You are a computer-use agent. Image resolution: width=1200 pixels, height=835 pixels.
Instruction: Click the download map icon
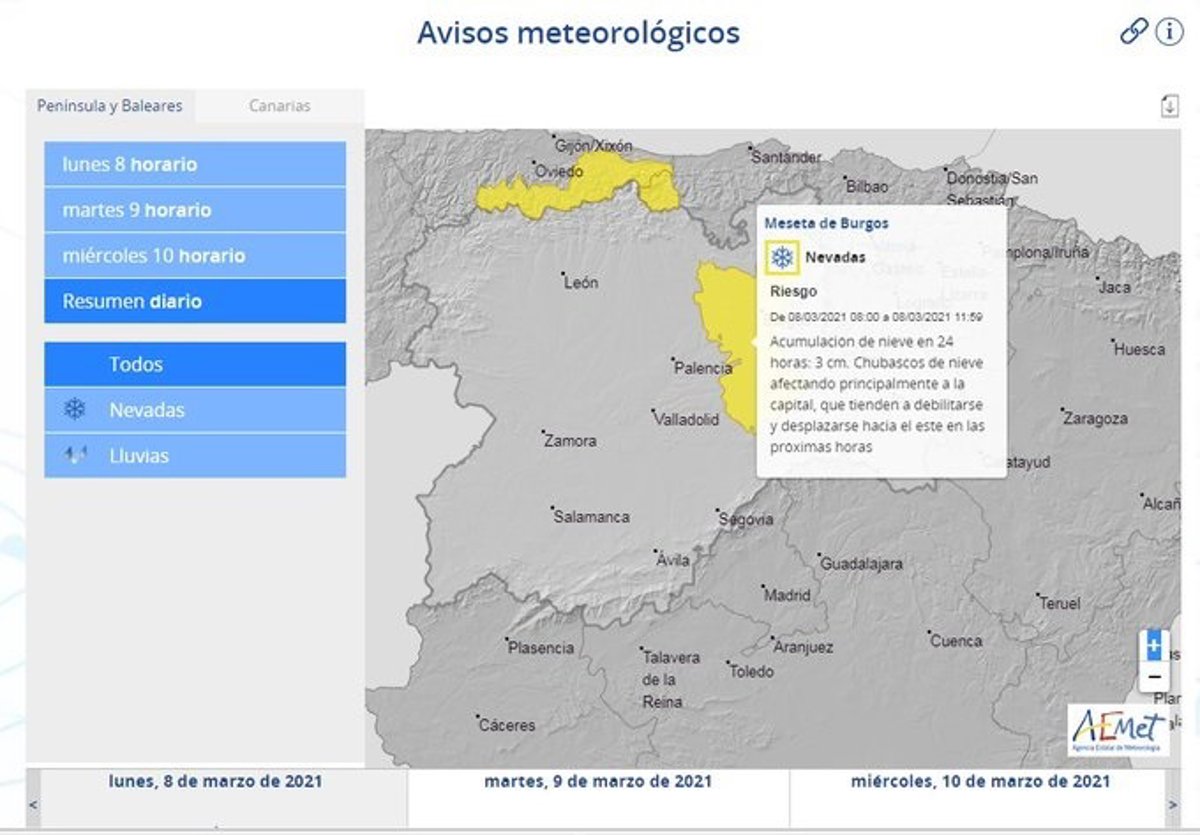[1169, 106]
